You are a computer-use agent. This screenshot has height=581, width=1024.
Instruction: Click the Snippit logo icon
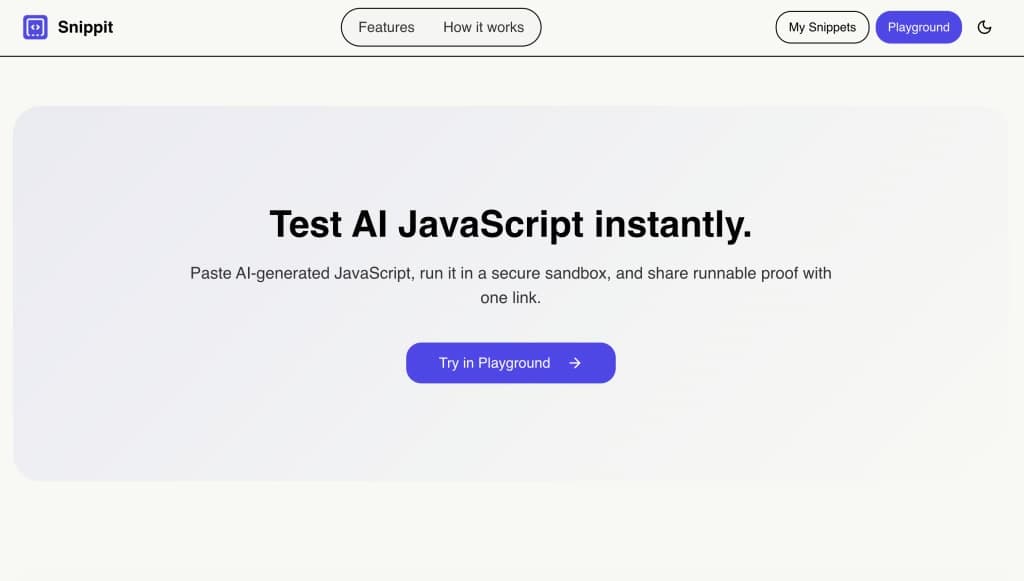click(x=35, y=27)
